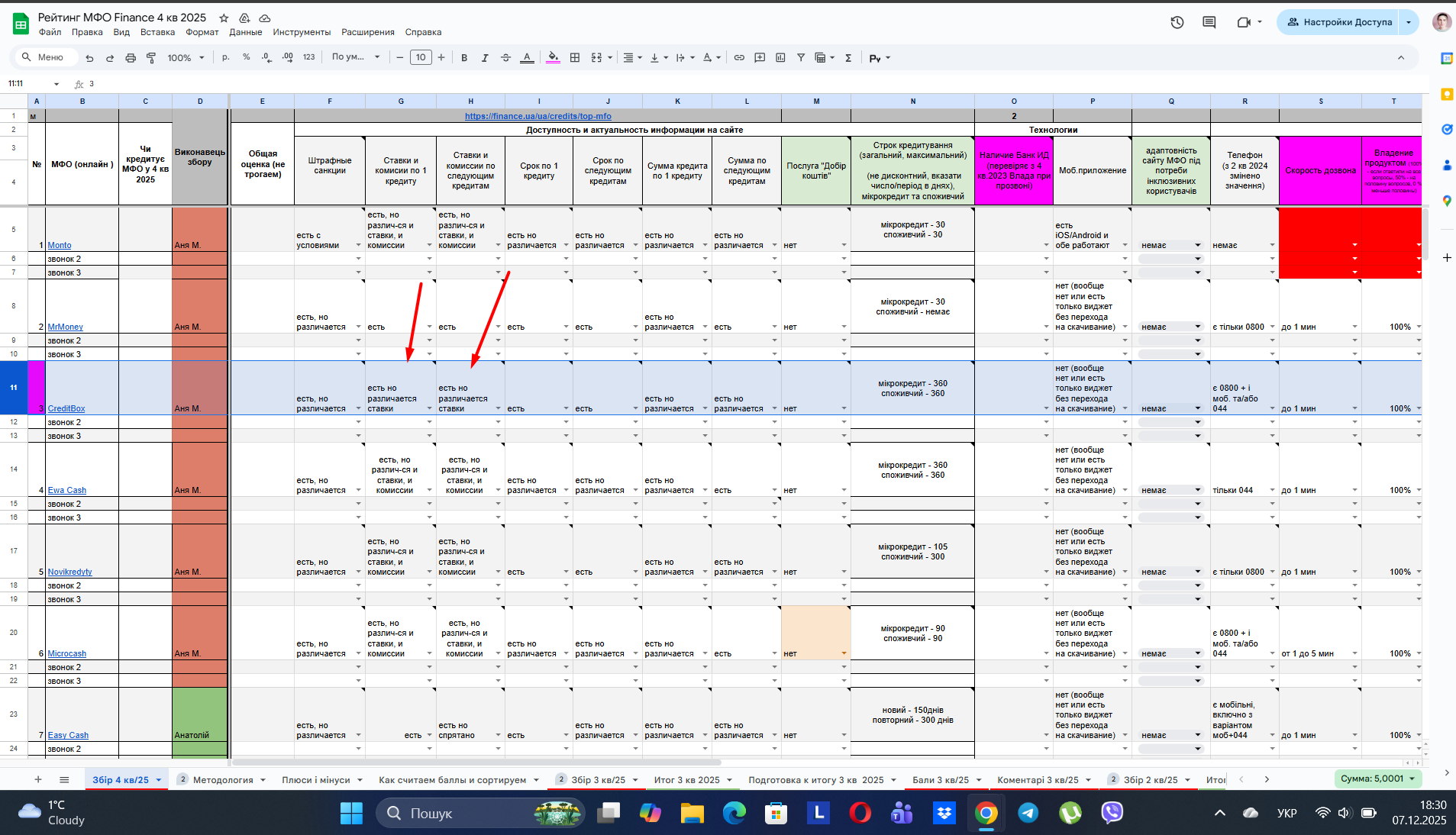Create a filter
Image resolution: width=1456 pixels, height=835 pixels.
[801, 58]
